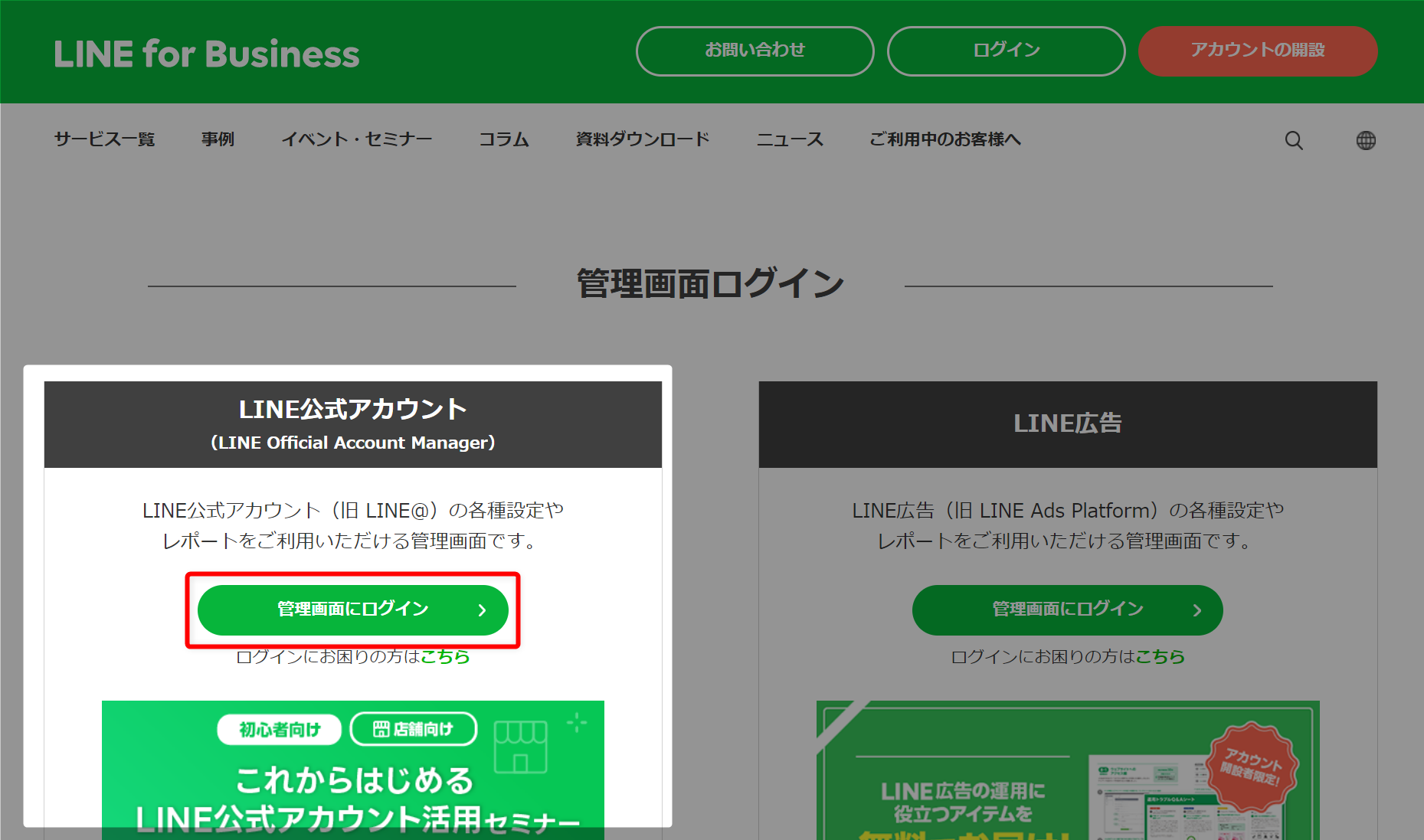Click the 店舗向け tag on seminar banner
This screenshot has width=1424, height=840.
414,729
